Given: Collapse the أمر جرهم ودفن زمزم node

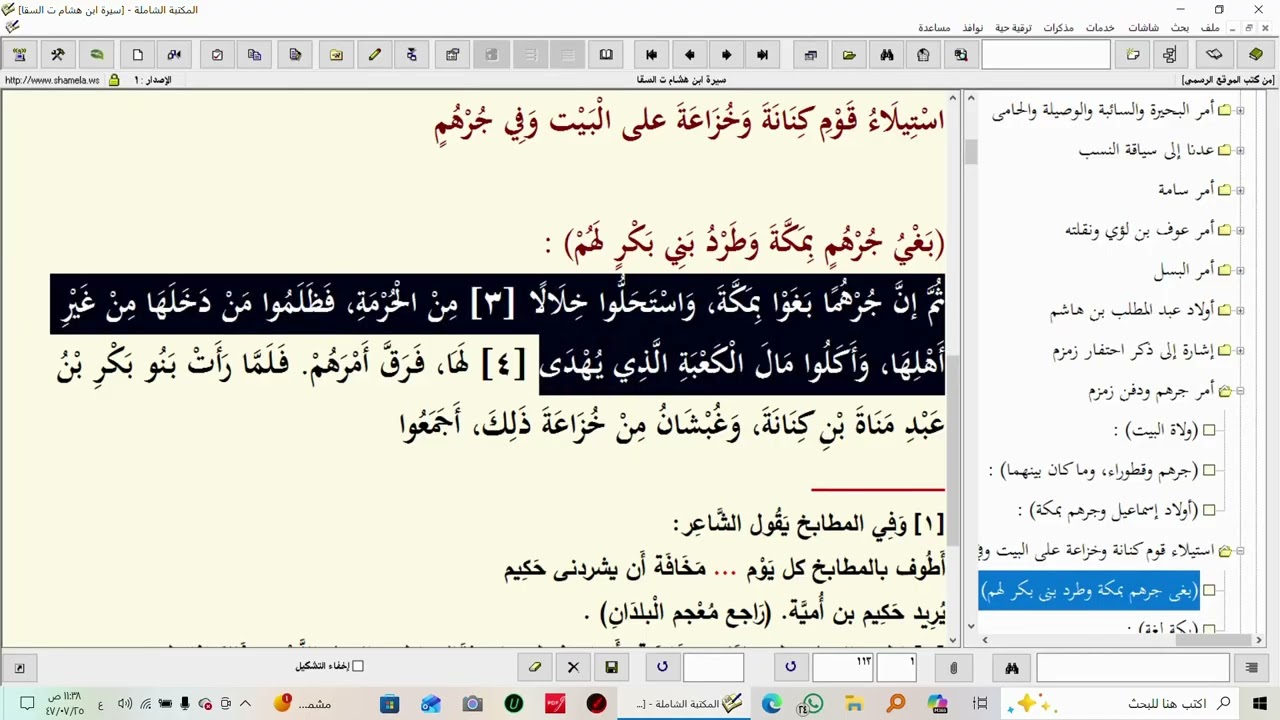Looking at the screenshot, I should [1240, 391].
